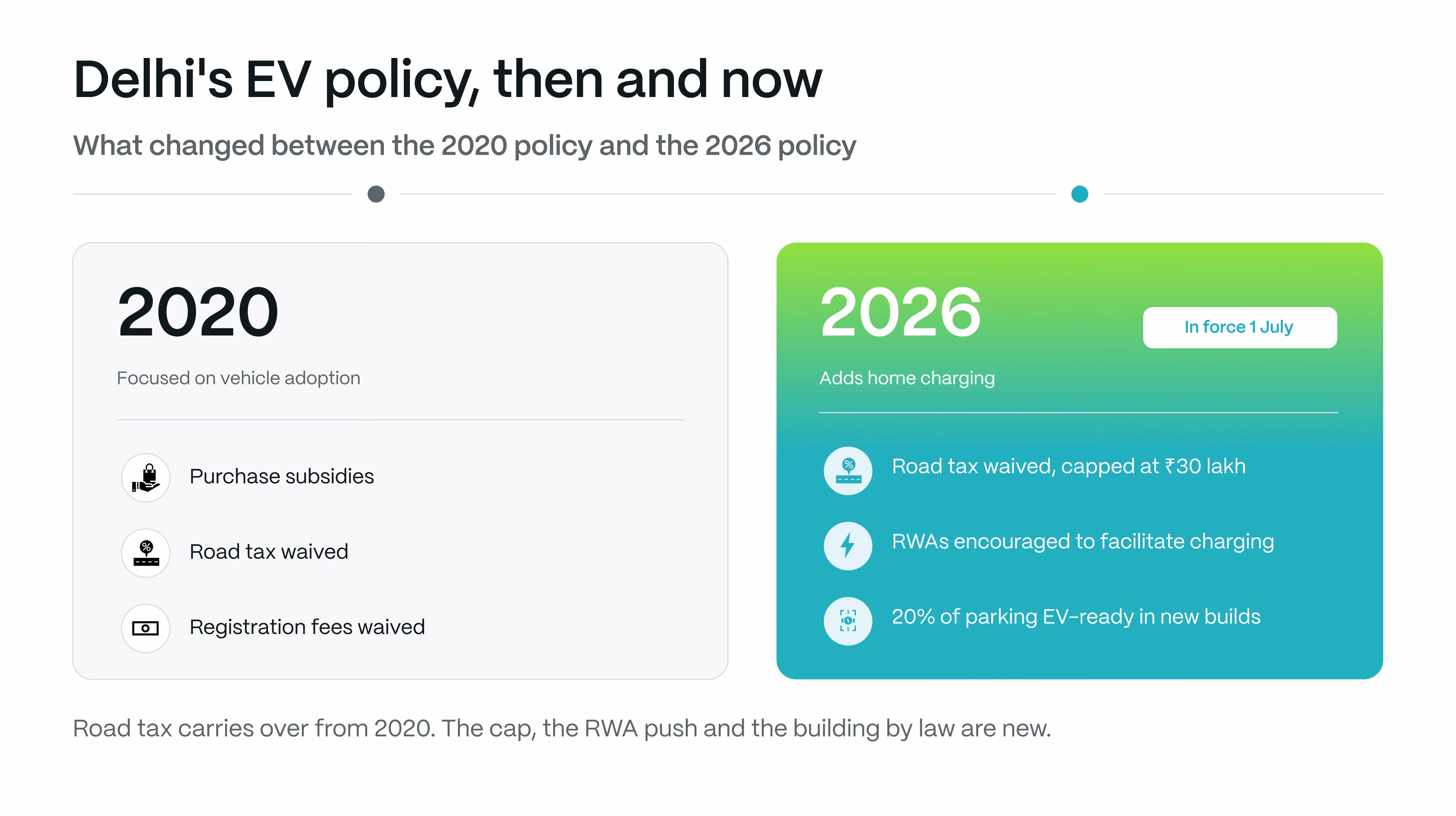Click the footer note about road tax

coord(562,729)
